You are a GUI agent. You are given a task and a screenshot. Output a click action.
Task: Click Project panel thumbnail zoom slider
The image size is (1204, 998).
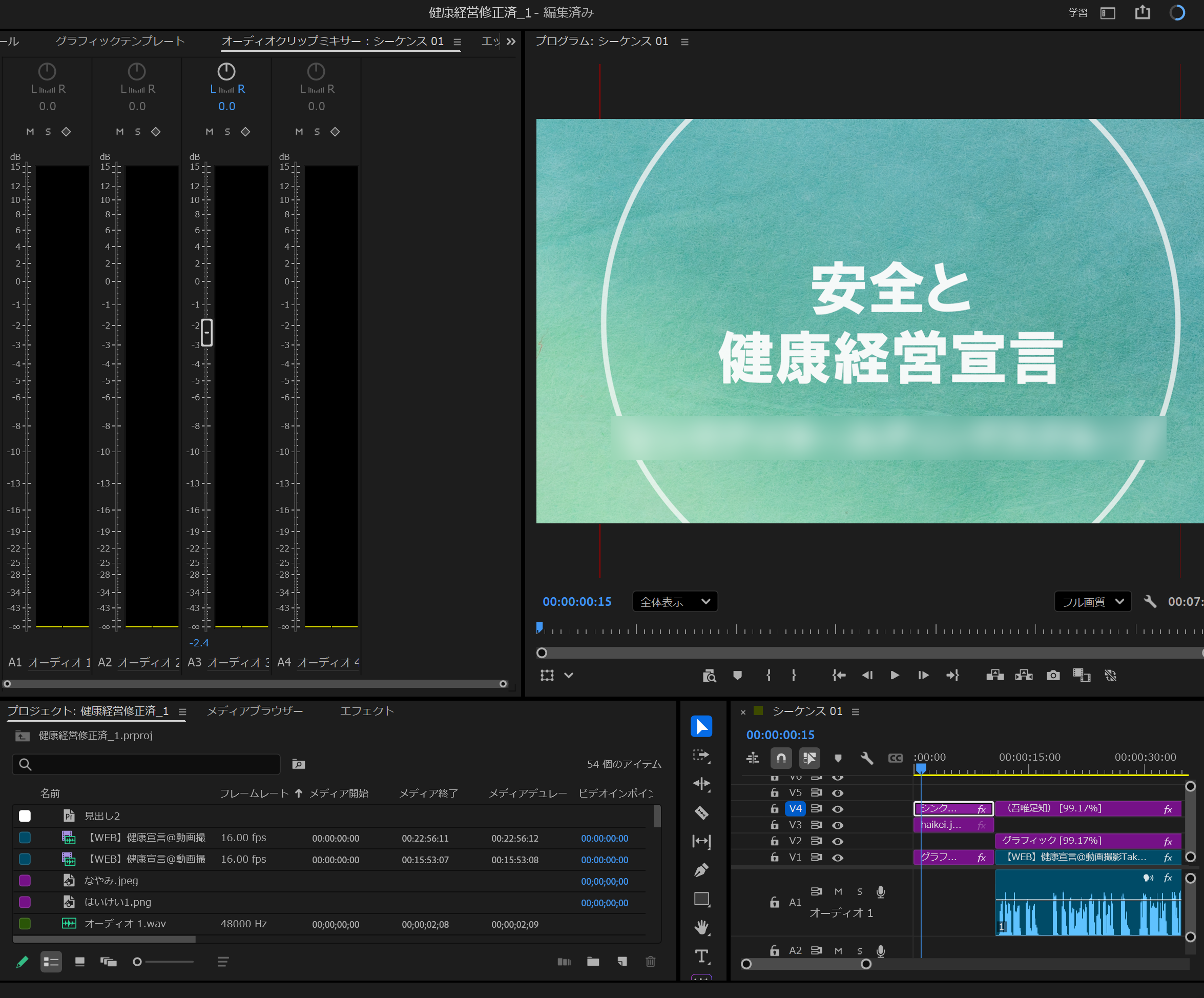coord(163,961)
